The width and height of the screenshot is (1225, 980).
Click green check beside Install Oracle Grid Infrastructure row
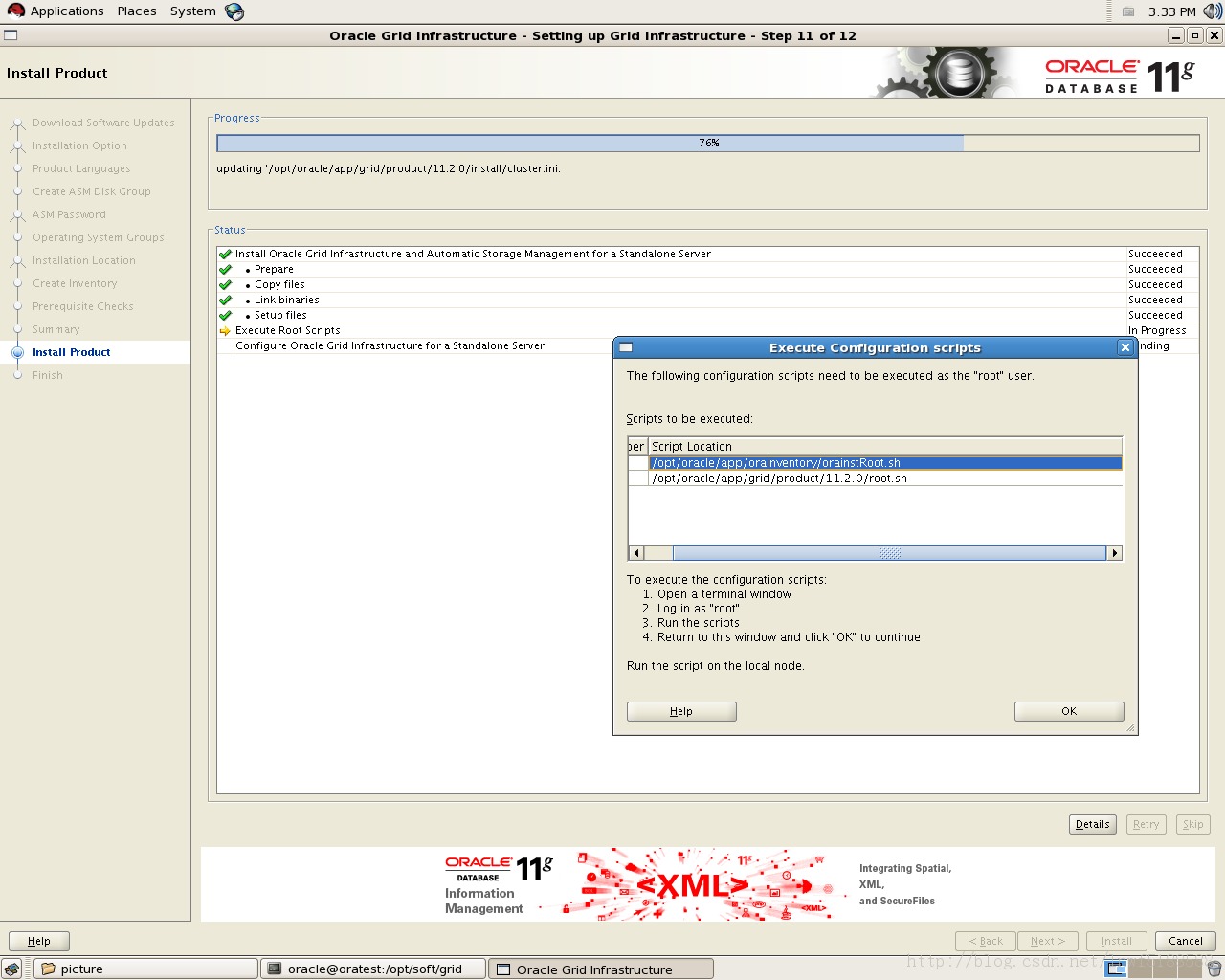226,255
